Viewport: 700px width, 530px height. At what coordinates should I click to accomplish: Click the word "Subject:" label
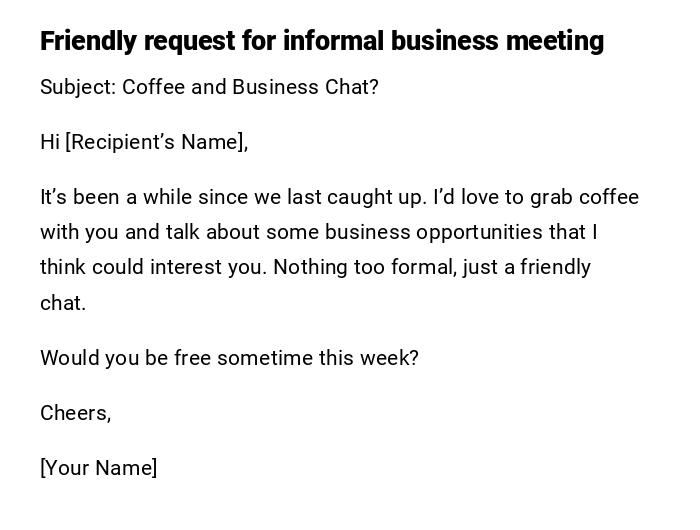pos(78,87)
